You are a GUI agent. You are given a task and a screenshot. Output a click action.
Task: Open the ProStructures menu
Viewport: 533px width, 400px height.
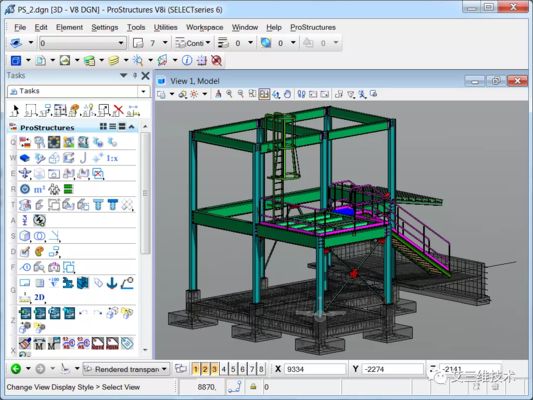(313, 27)
